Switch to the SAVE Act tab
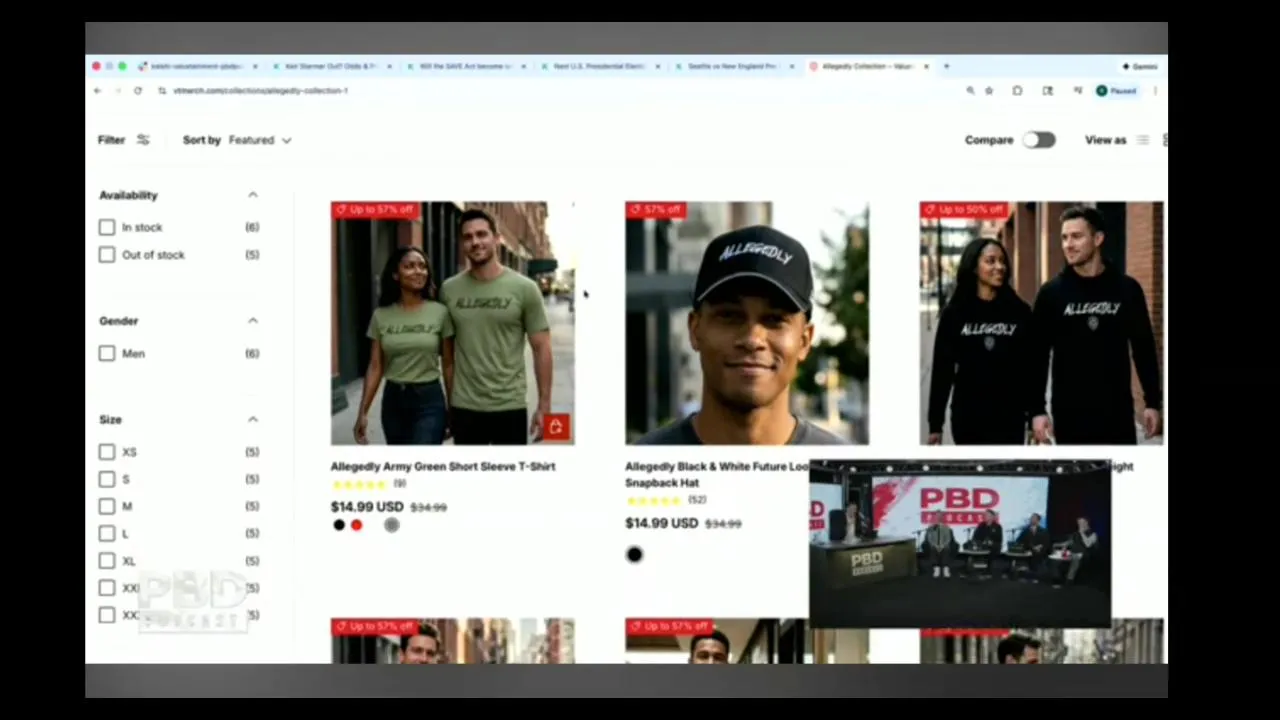The width and height of the screenshot is (1280, 720). point(465,66)
